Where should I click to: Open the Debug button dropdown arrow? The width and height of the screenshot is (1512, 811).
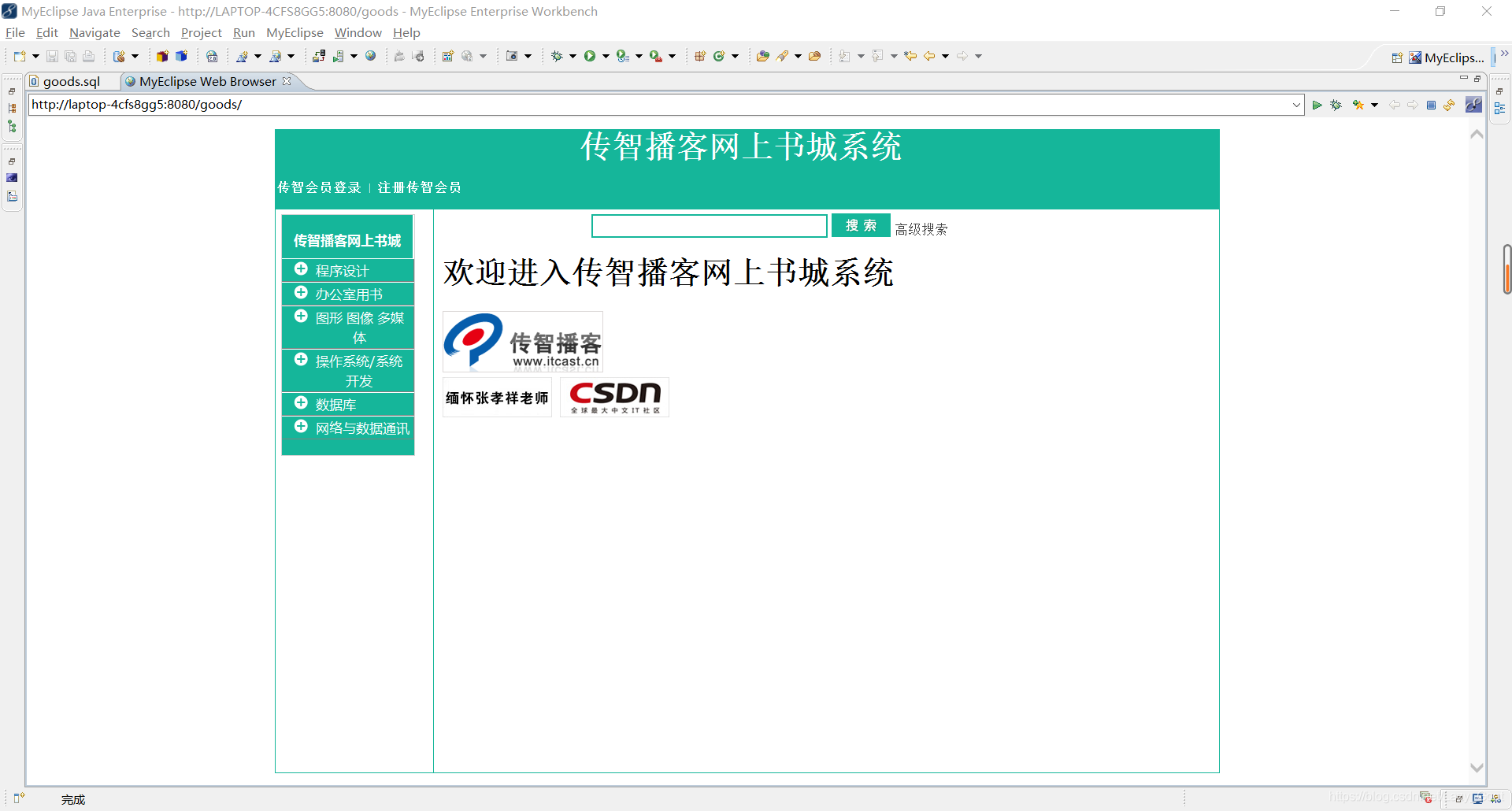click(x=573, y=56)
